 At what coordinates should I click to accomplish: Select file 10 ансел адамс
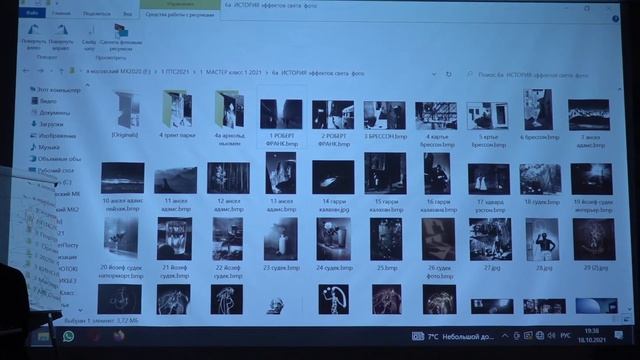[x=122, y=187]
